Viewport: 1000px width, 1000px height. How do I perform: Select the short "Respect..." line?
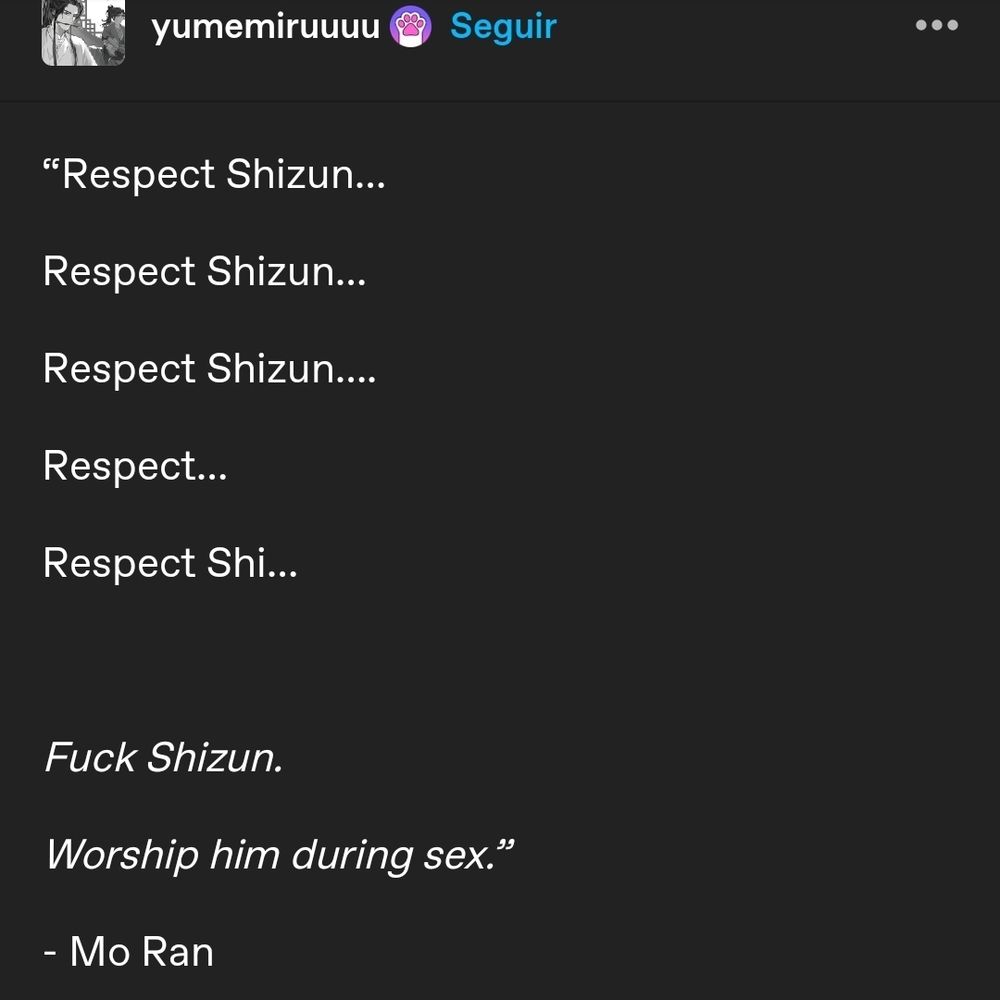click(x=135, y=466)
